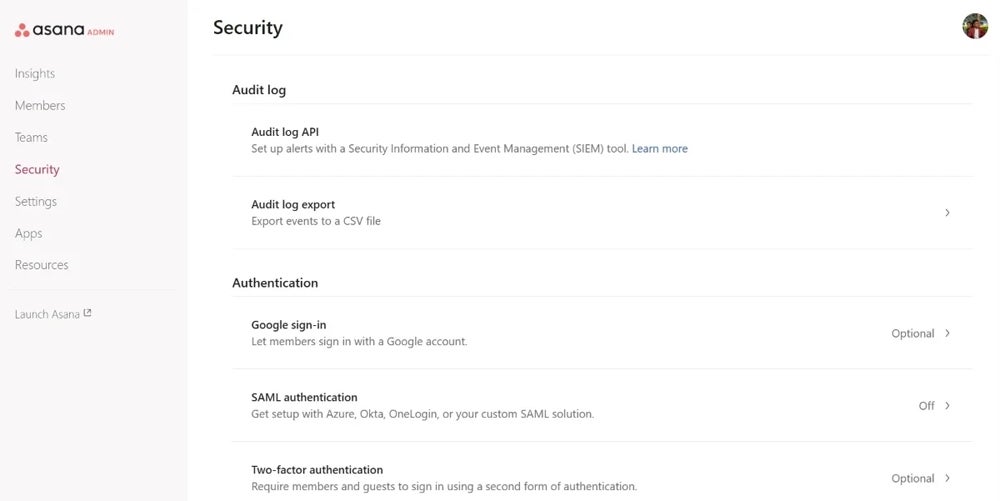
Task: Expand the Google sign-in chevron
Action: (x=947, y=333)
